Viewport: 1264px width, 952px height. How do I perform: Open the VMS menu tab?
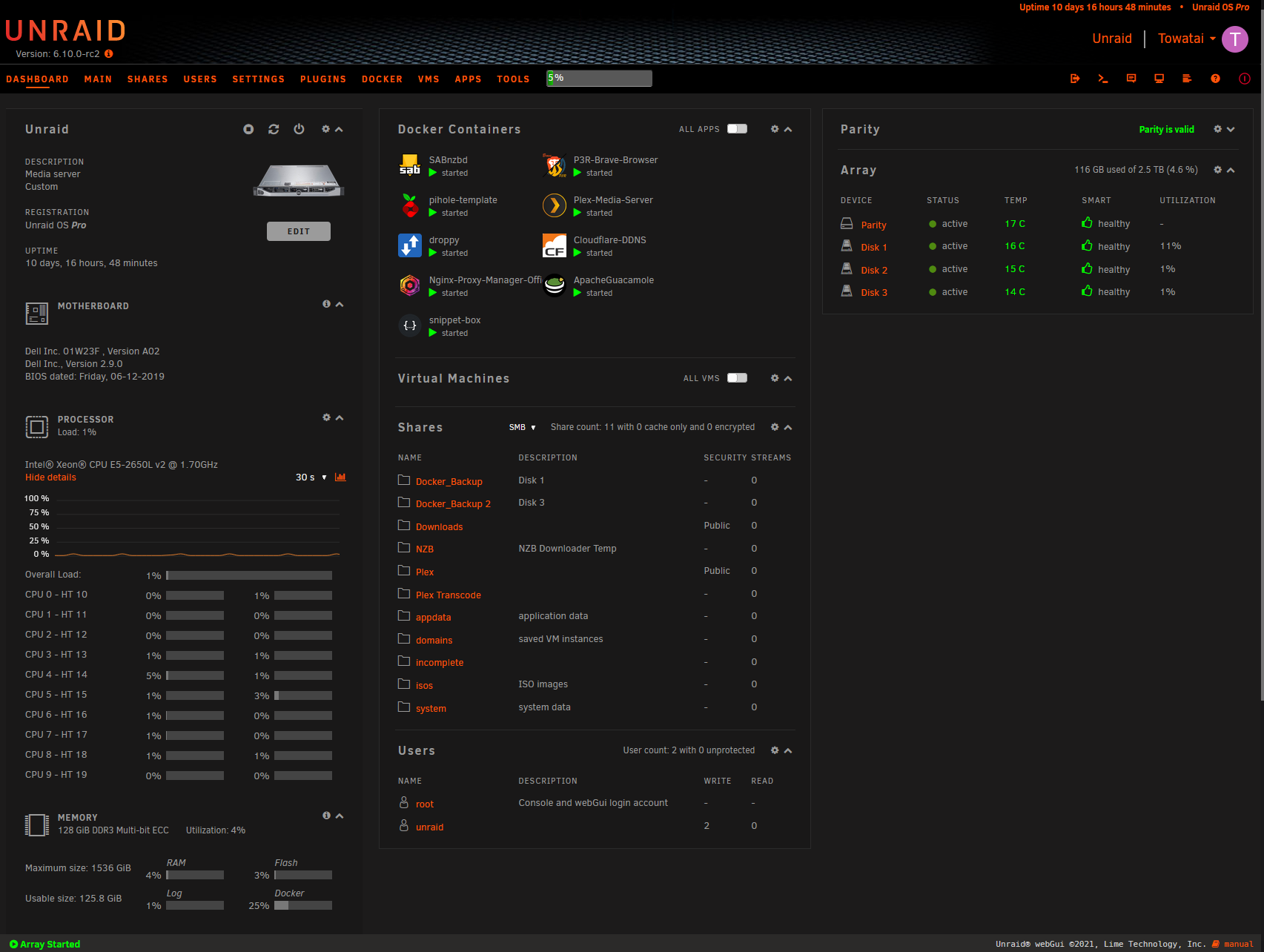click(428, 79)
